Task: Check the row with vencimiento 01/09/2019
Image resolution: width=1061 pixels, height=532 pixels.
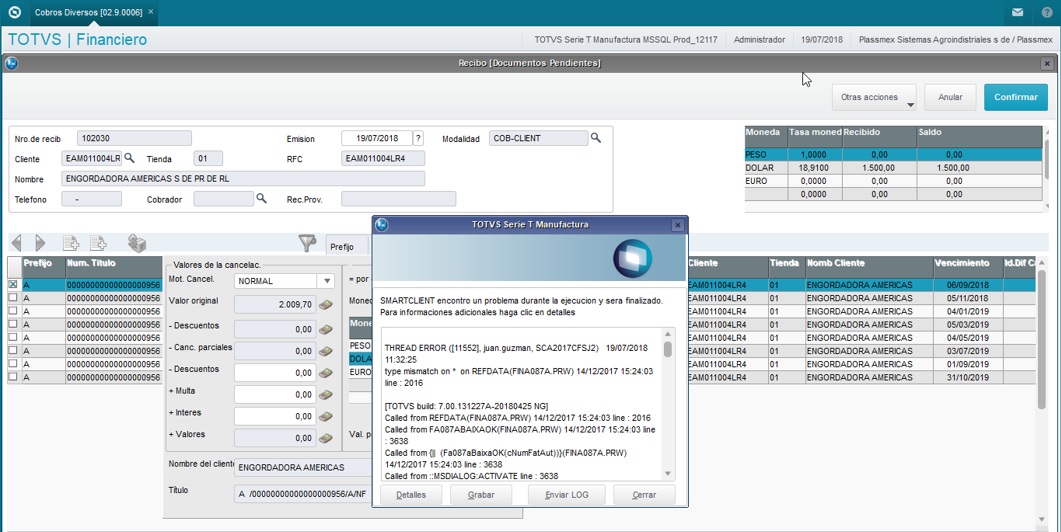Action: coord(13,364)
